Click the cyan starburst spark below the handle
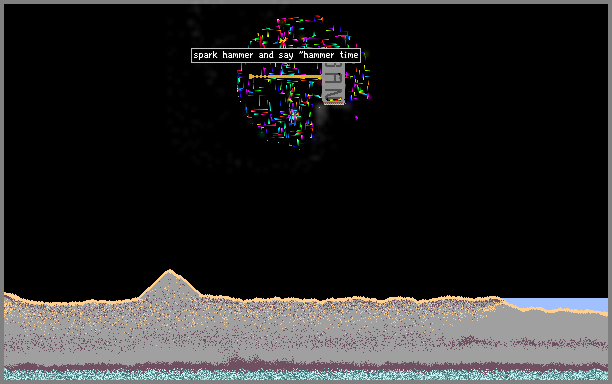Viewport: 612px width, 384px height. point(293,116)
